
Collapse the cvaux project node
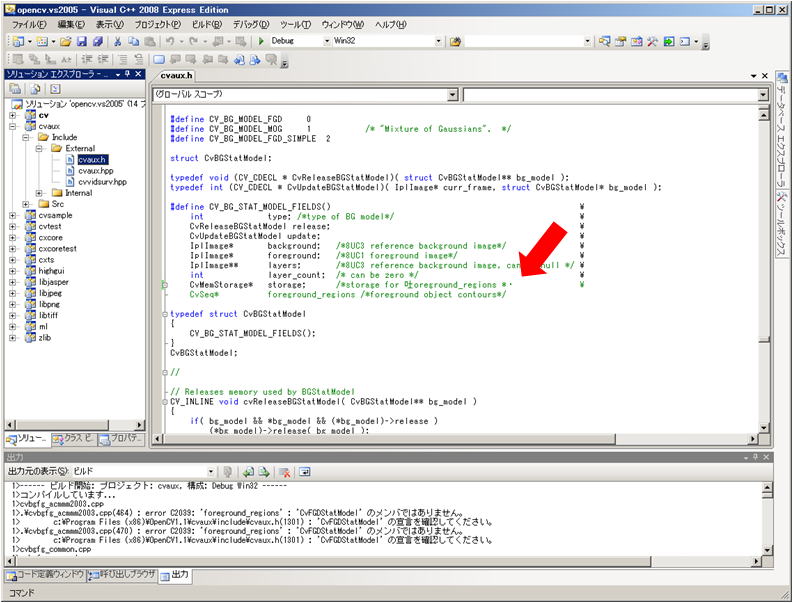pyautogui.click(x=12, y=126)
